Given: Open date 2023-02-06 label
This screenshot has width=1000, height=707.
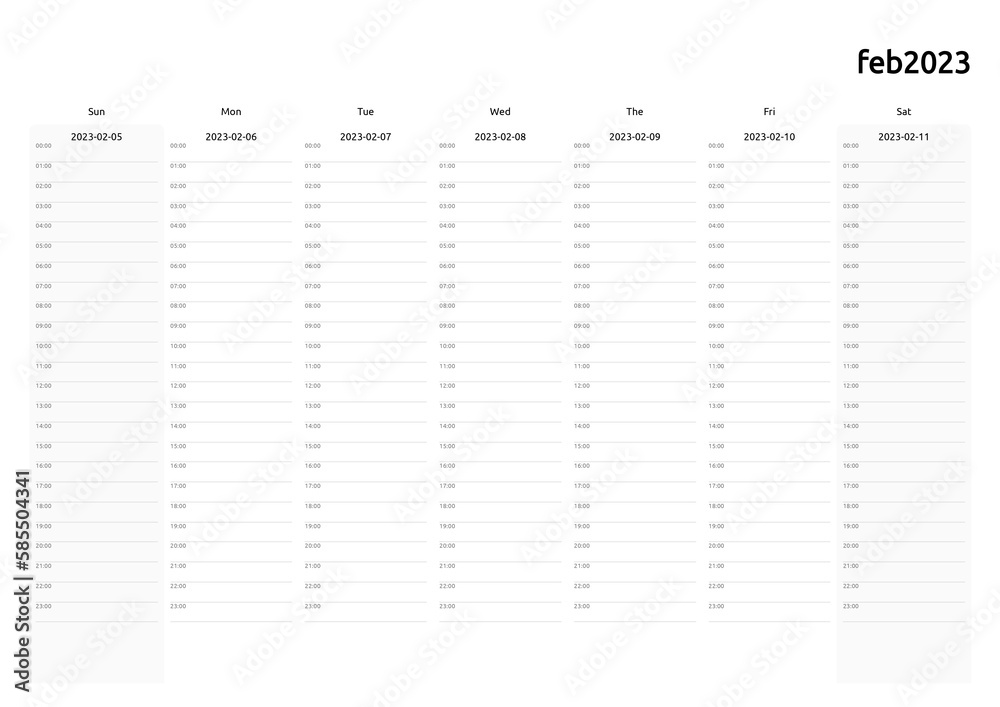Looking at the screenshot, I should coord(231,136).
